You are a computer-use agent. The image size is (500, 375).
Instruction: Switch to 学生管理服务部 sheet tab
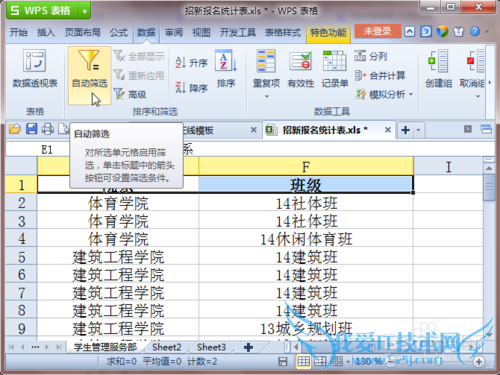[105, 347]
